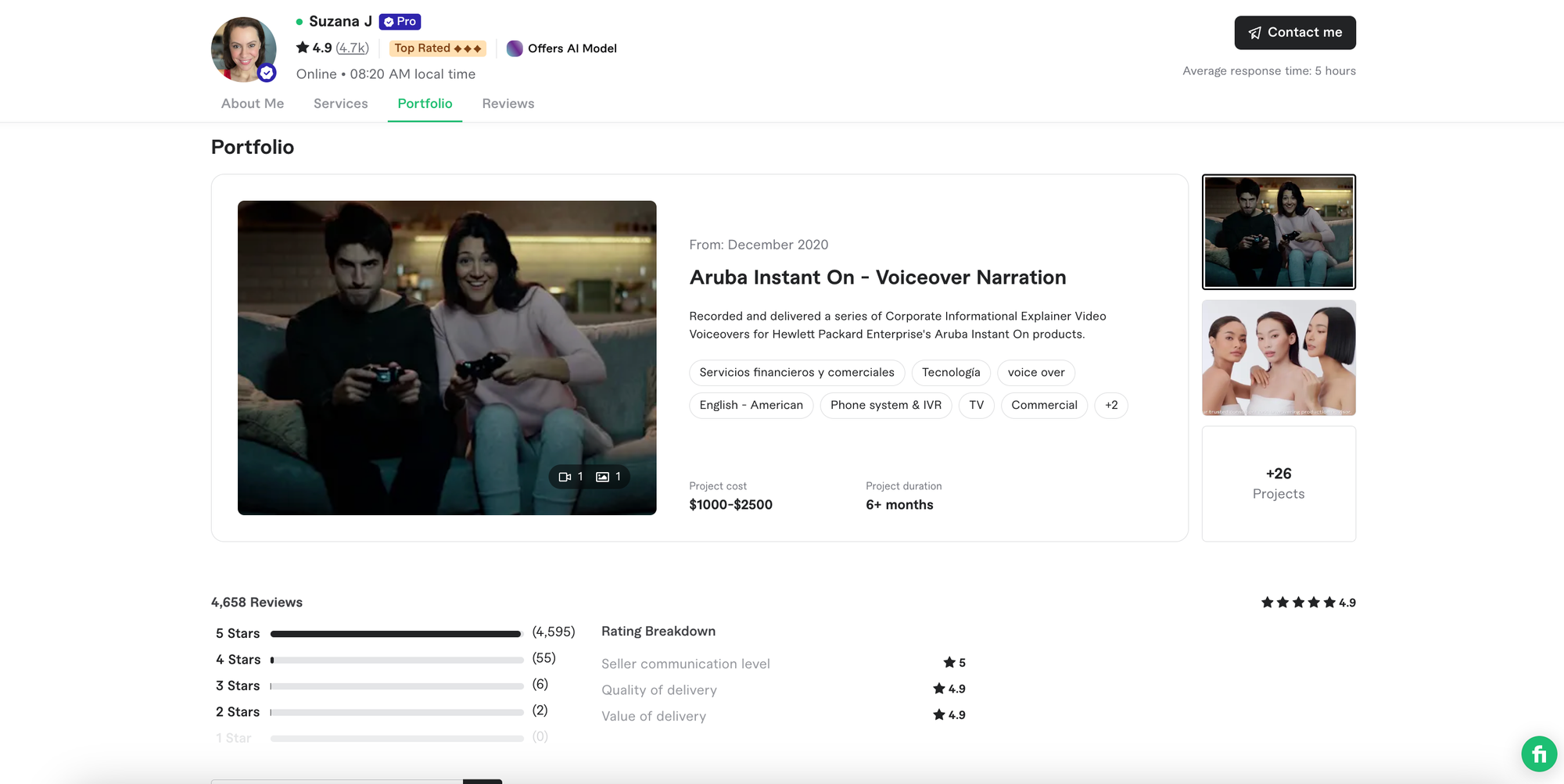
Task: Click the image count icon on project image
Action: point(602,477)
